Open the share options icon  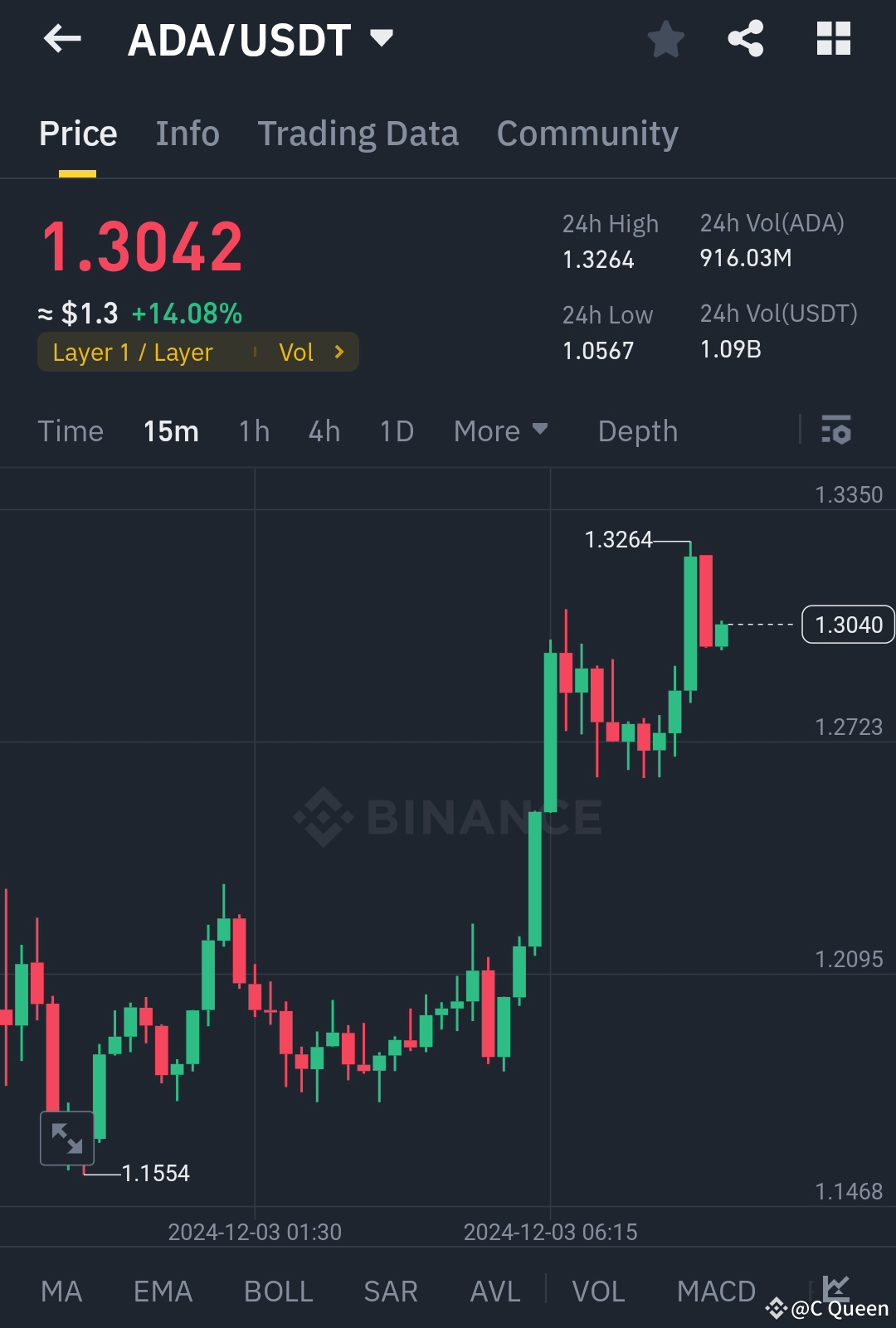point(744,38)
